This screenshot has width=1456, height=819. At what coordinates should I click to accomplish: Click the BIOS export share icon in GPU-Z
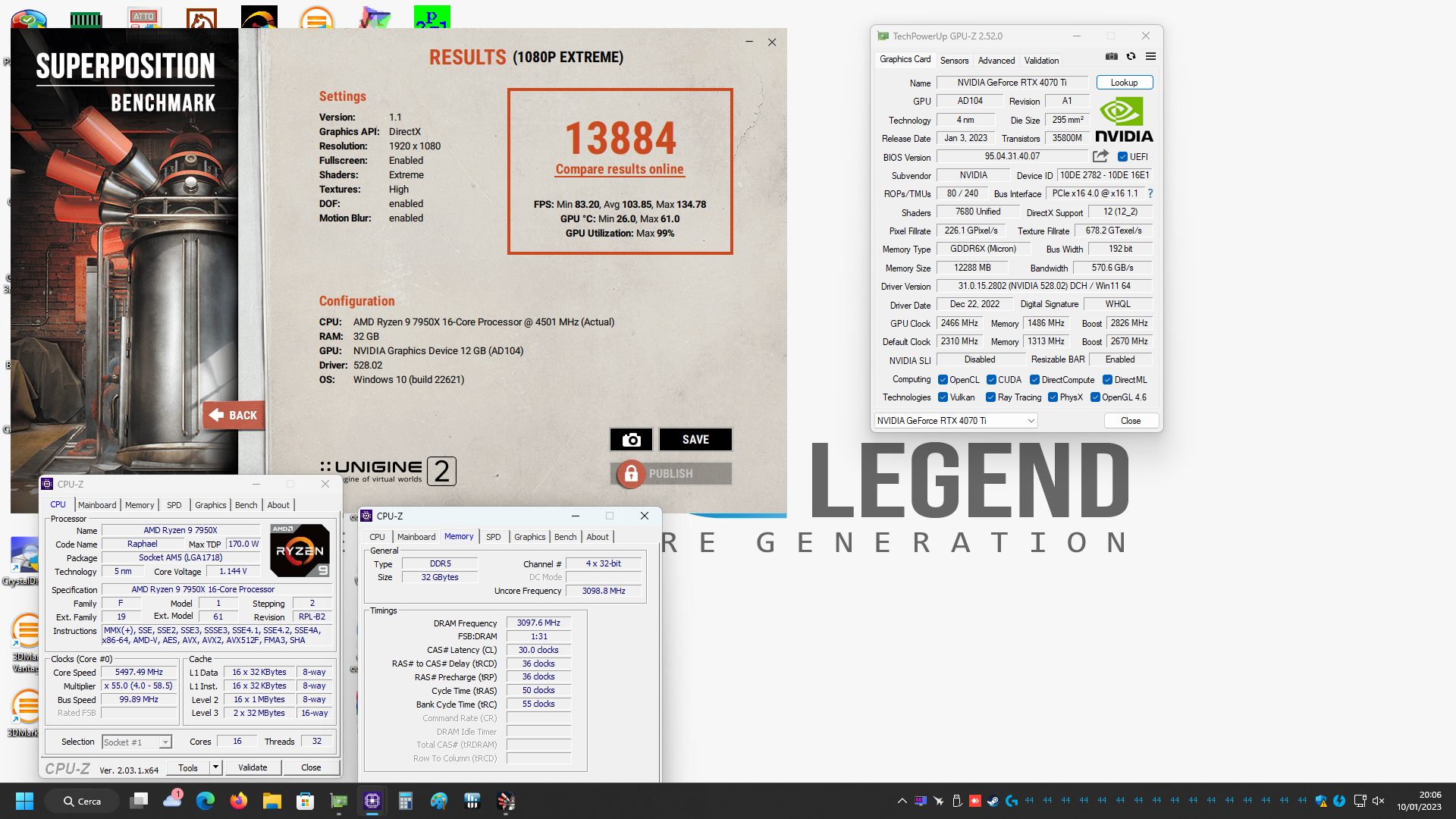[1100, 156]
